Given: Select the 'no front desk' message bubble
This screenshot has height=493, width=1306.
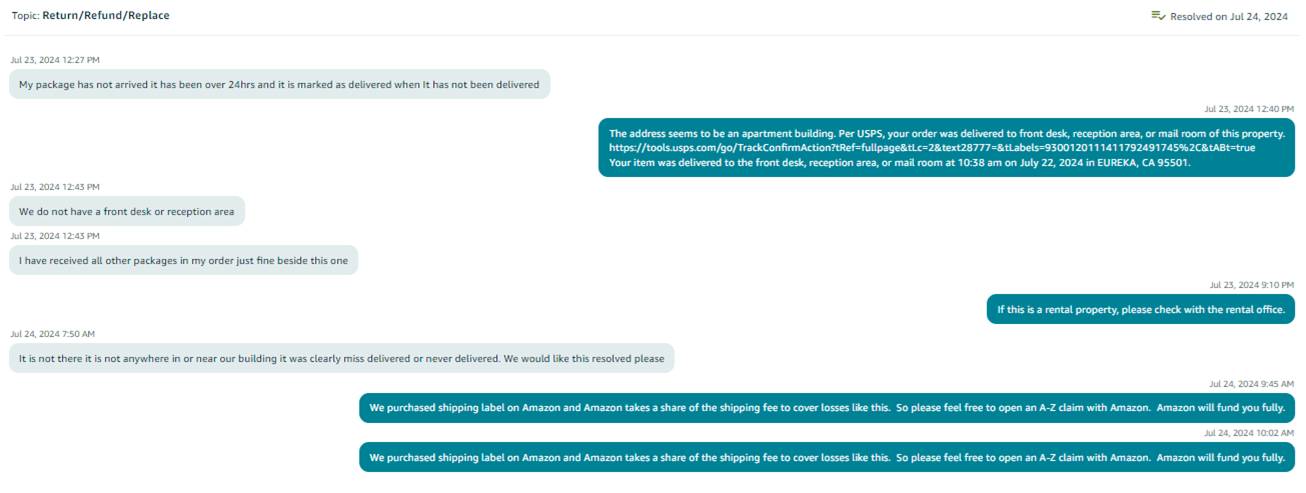Looking at the screenshot, I should 127,212.
